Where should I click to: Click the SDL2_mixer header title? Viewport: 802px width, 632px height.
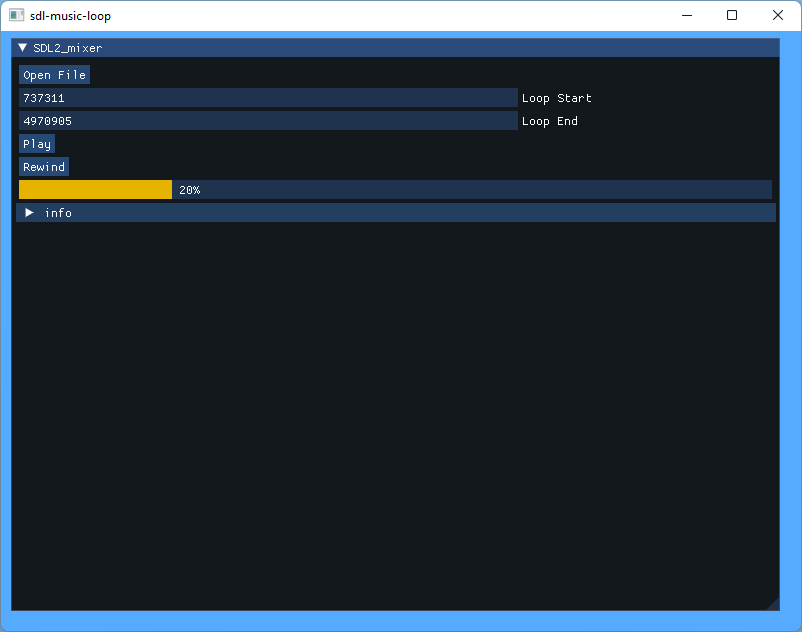68,47
